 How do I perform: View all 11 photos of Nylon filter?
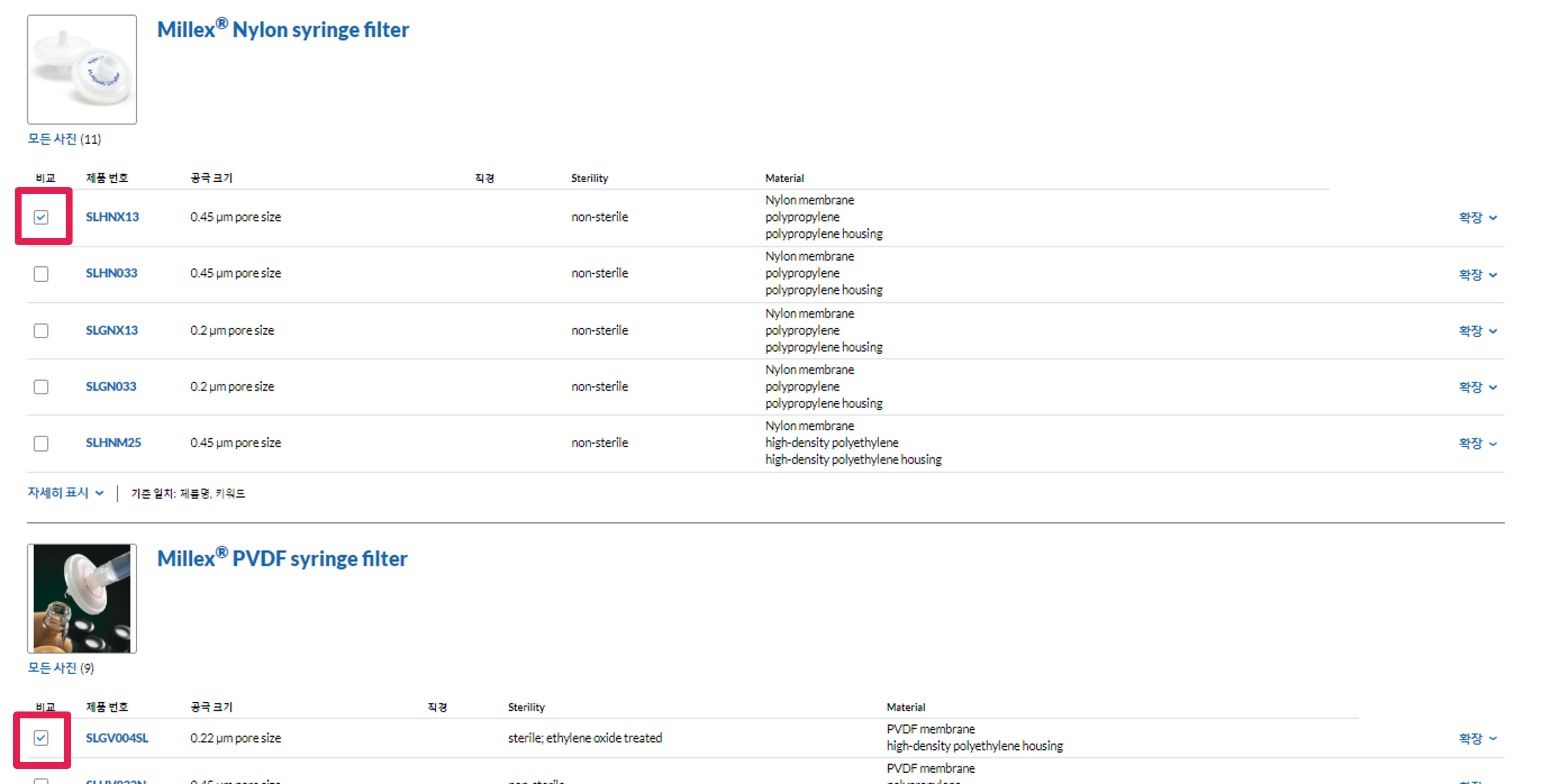64,139
